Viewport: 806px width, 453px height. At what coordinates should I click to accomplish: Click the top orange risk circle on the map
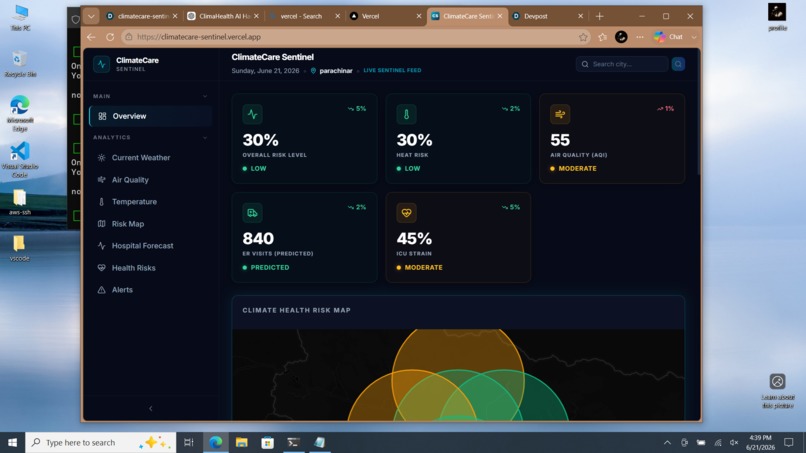pyautogui.click(x=457, y=350)
